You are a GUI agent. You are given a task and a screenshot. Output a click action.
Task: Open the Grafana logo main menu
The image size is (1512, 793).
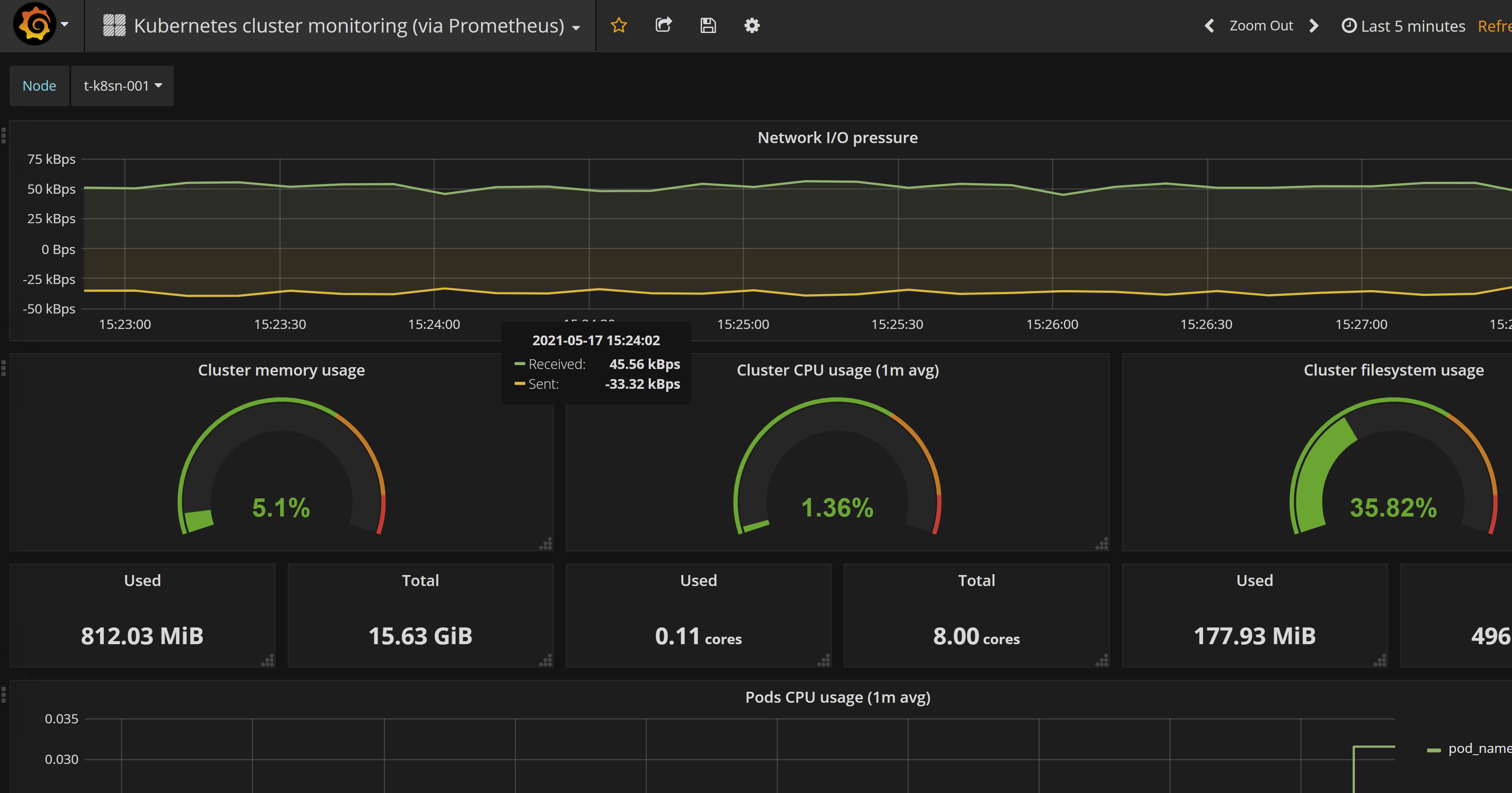pyautogui.click(x=35, y=25)
